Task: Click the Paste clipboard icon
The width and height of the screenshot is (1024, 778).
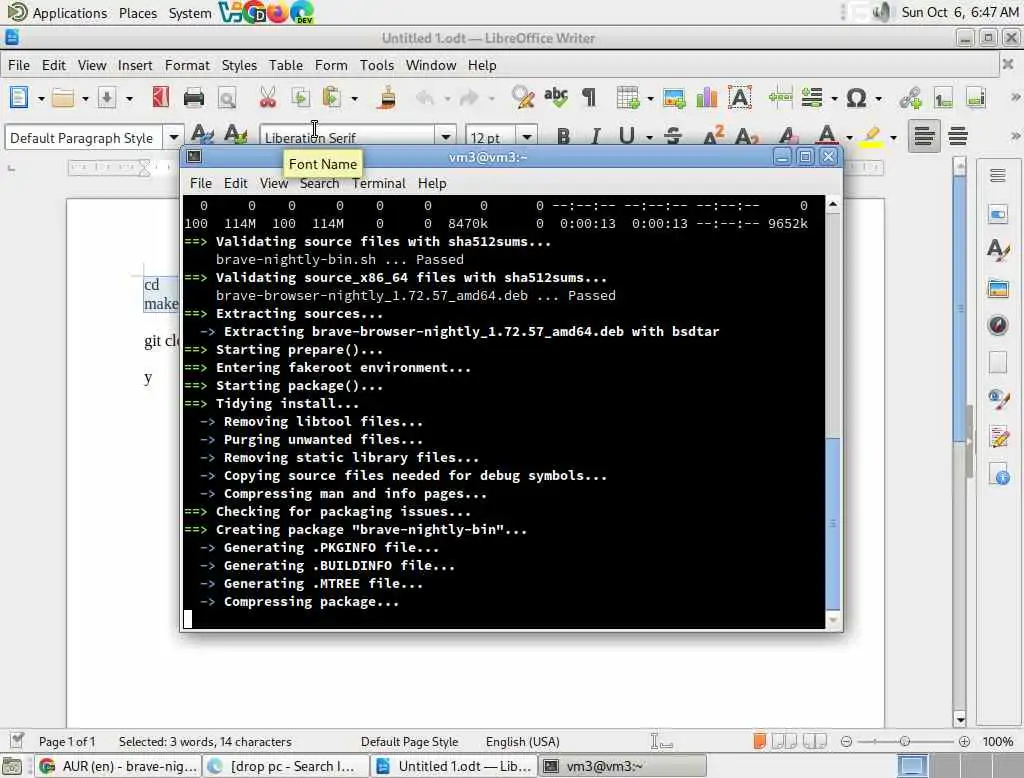Action: click(x=332, y=98)
